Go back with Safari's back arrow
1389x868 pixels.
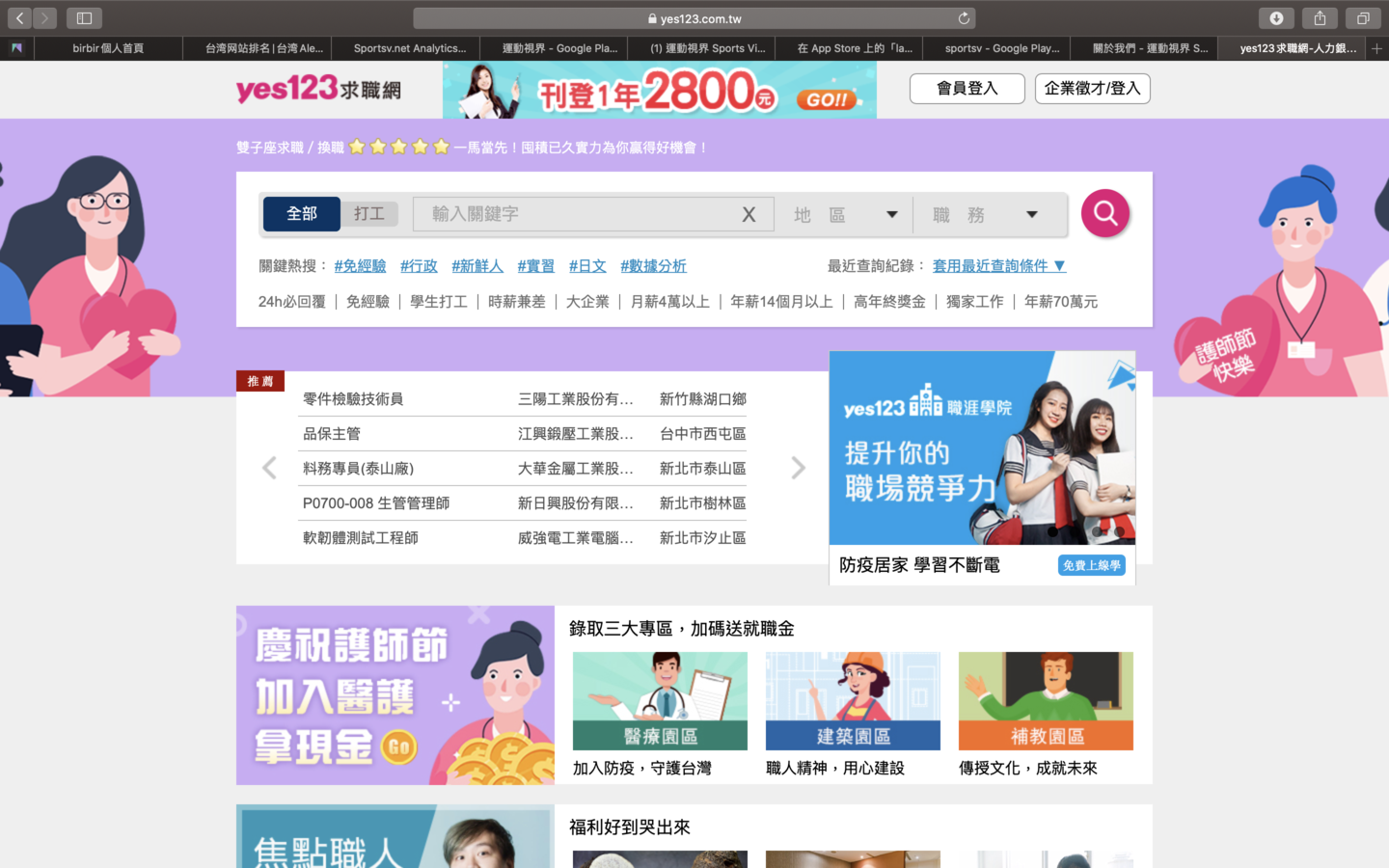(x=19, y=18)
